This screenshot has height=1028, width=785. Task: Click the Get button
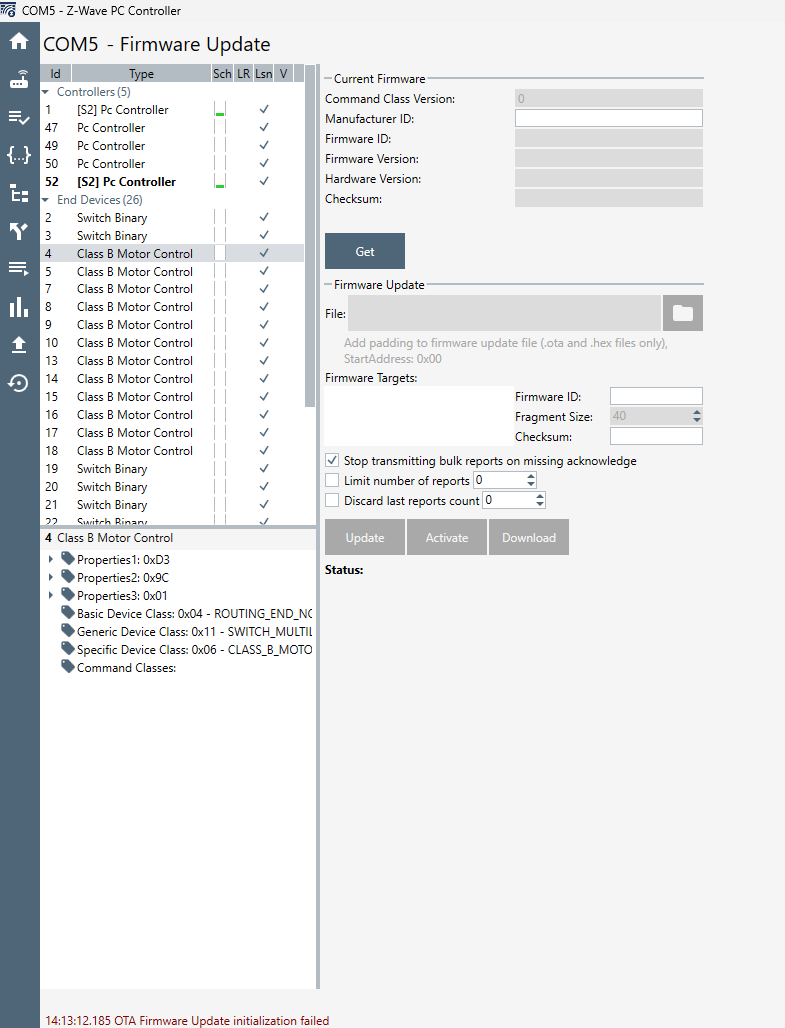click(x=365, y=251)
